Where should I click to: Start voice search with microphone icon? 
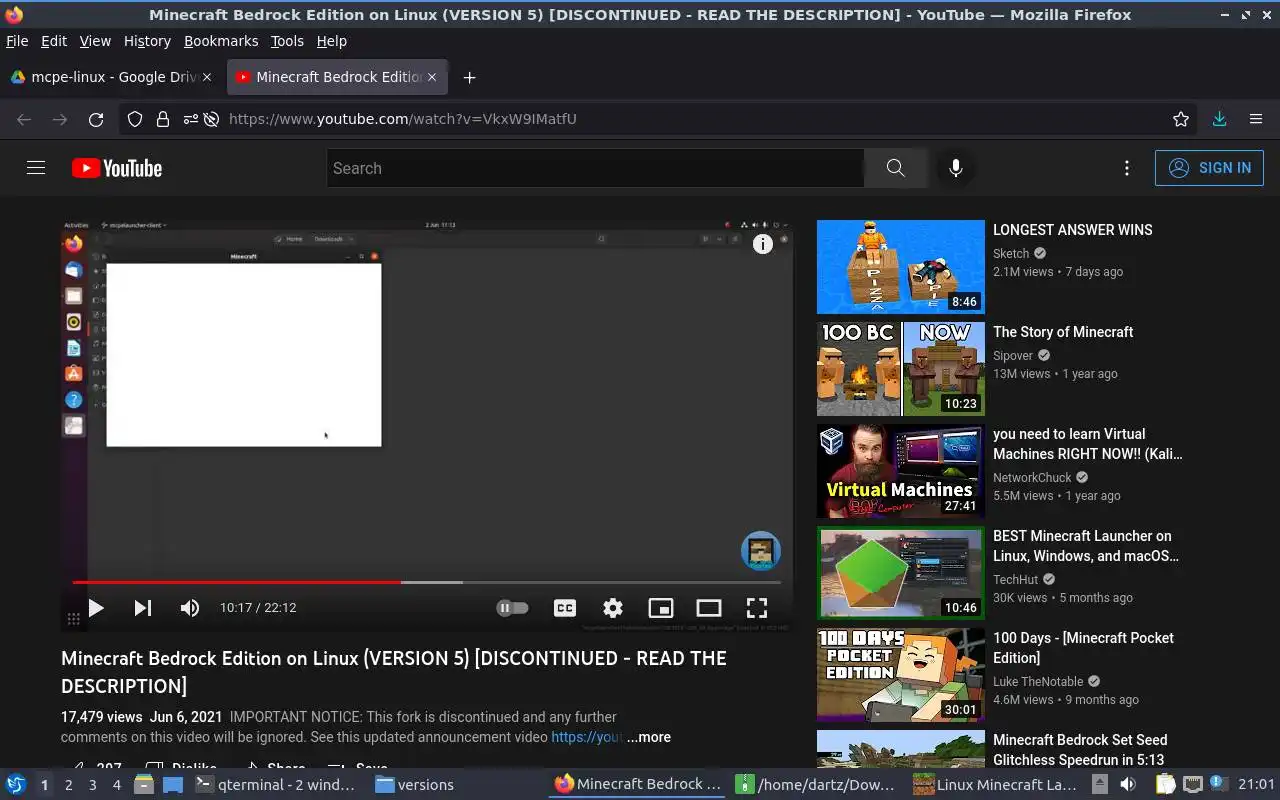pyautogui.click(x=956, y=168)
